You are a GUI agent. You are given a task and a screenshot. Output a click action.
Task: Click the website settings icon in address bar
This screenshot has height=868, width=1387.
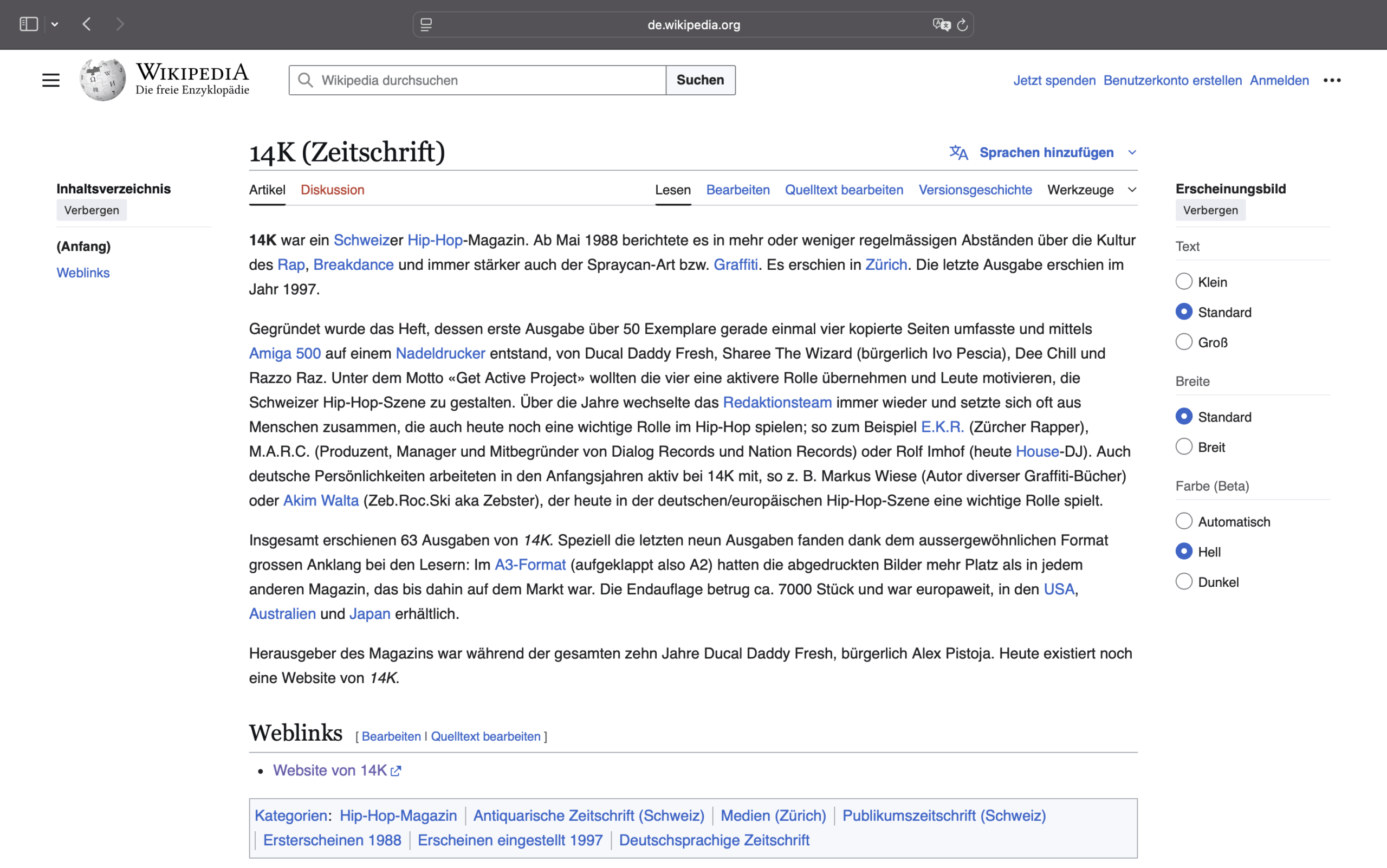coord(426,25)
